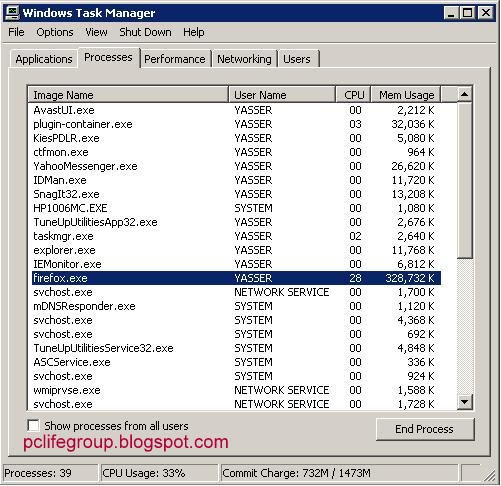Click firefox.exe memory value 328,732 K
The image size is (501, 486).
(410, 278)
